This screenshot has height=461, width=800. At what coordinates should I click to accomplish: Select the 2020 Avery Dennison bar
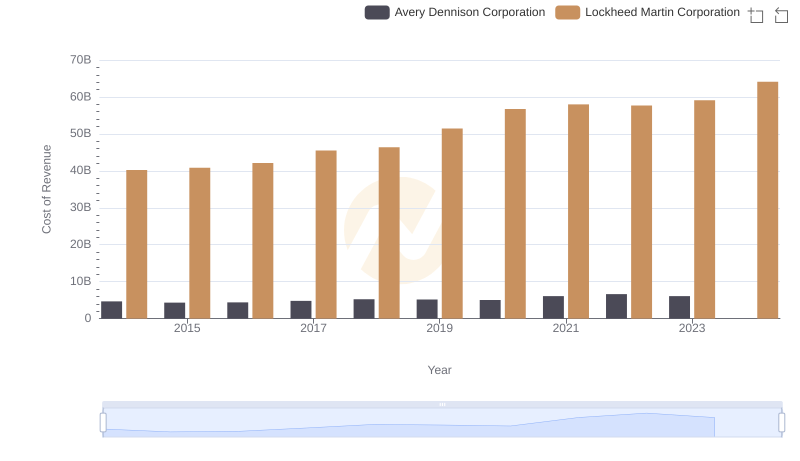490,310
